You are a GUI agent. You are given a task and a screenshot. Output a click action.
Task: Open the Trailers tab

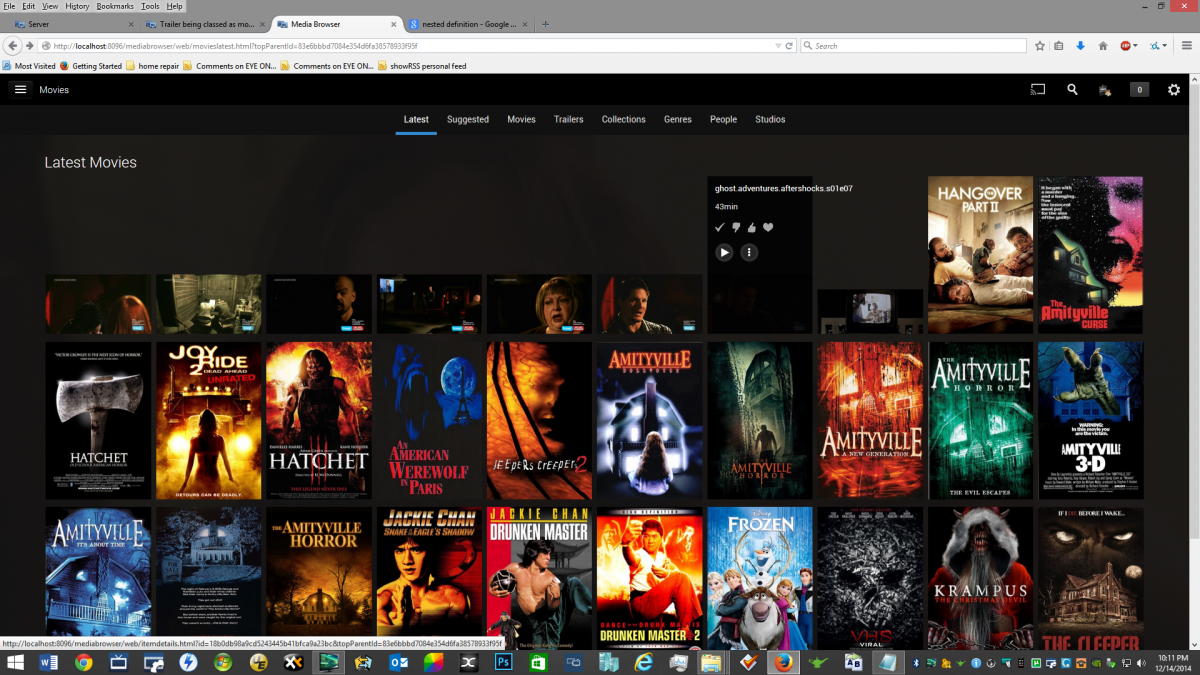(x=569, y=119)
